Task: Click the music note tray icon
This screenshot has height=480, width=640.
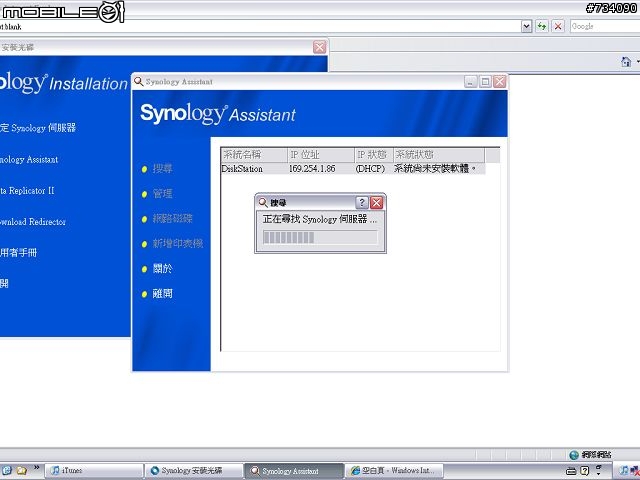Action: (623, 471)
